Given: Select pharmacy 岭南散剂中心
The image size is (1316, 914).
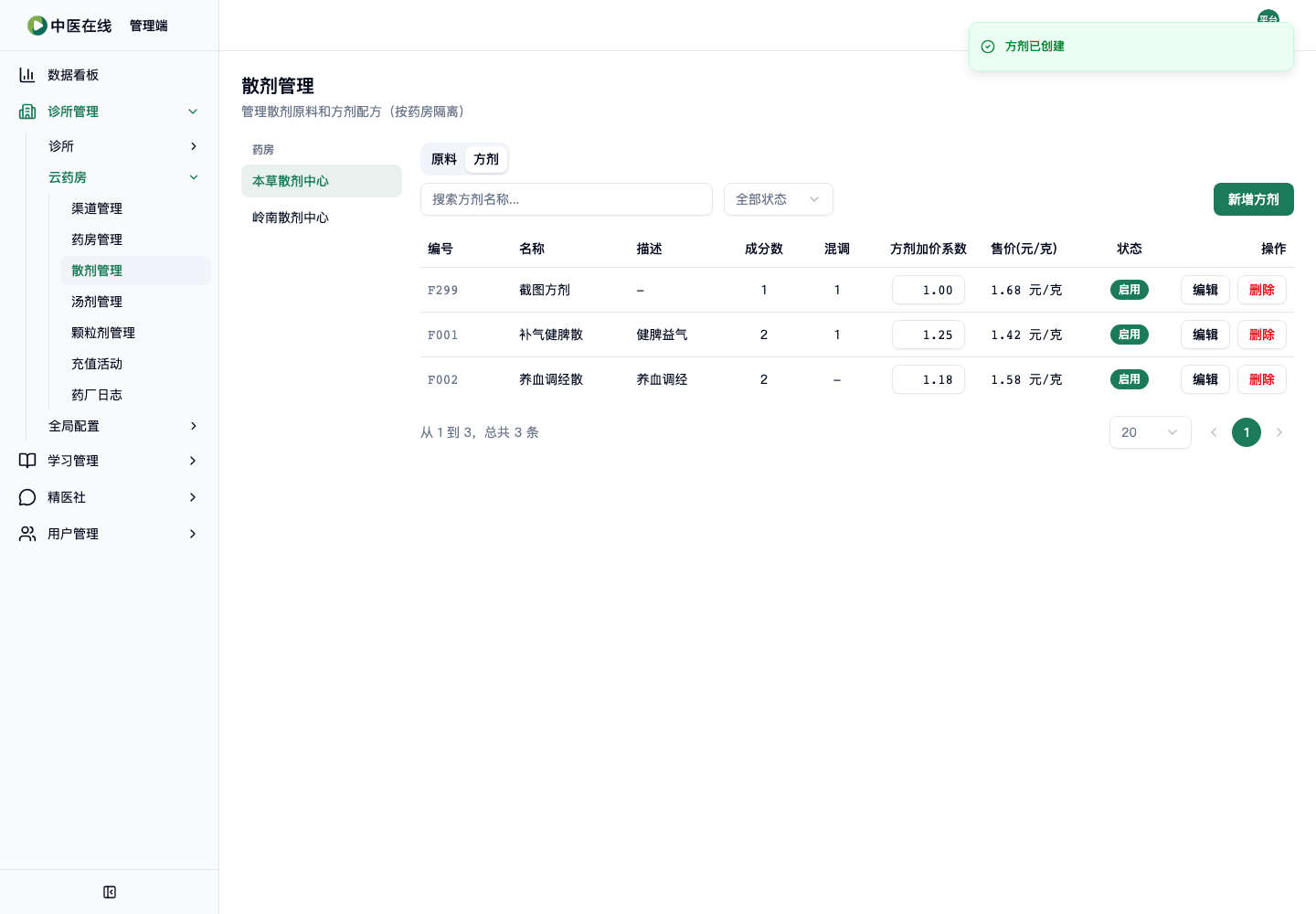Looking at the screenshot, I should pyautogui.click(x=322, y=218).
